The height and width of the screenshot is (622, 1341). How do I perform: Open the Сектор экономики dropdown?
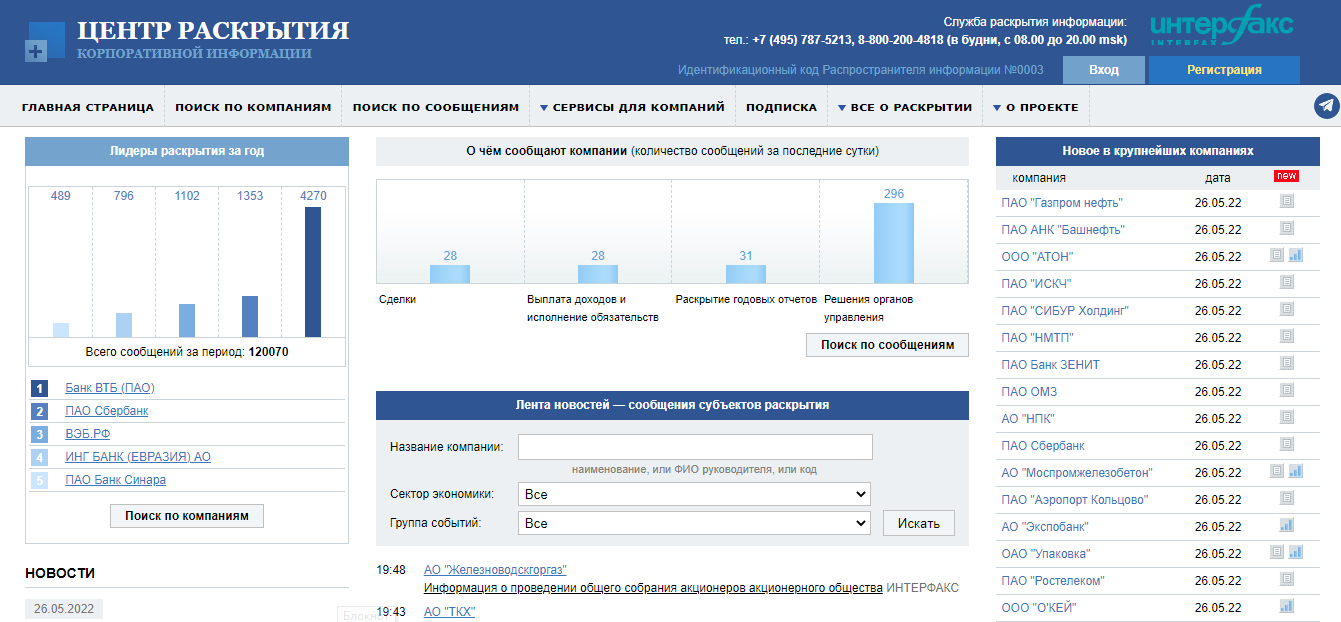click(x=694, y=494)
